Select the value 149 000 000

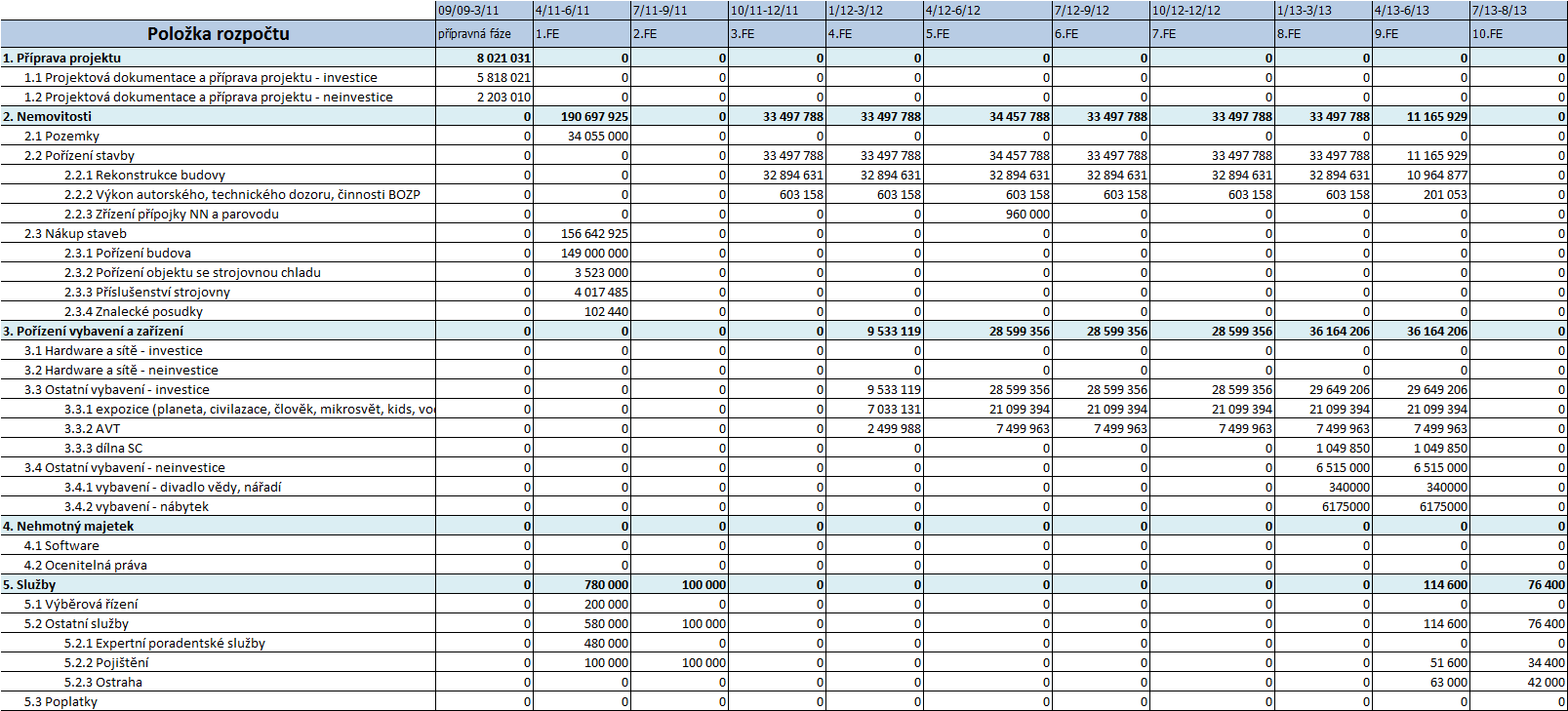594,253
